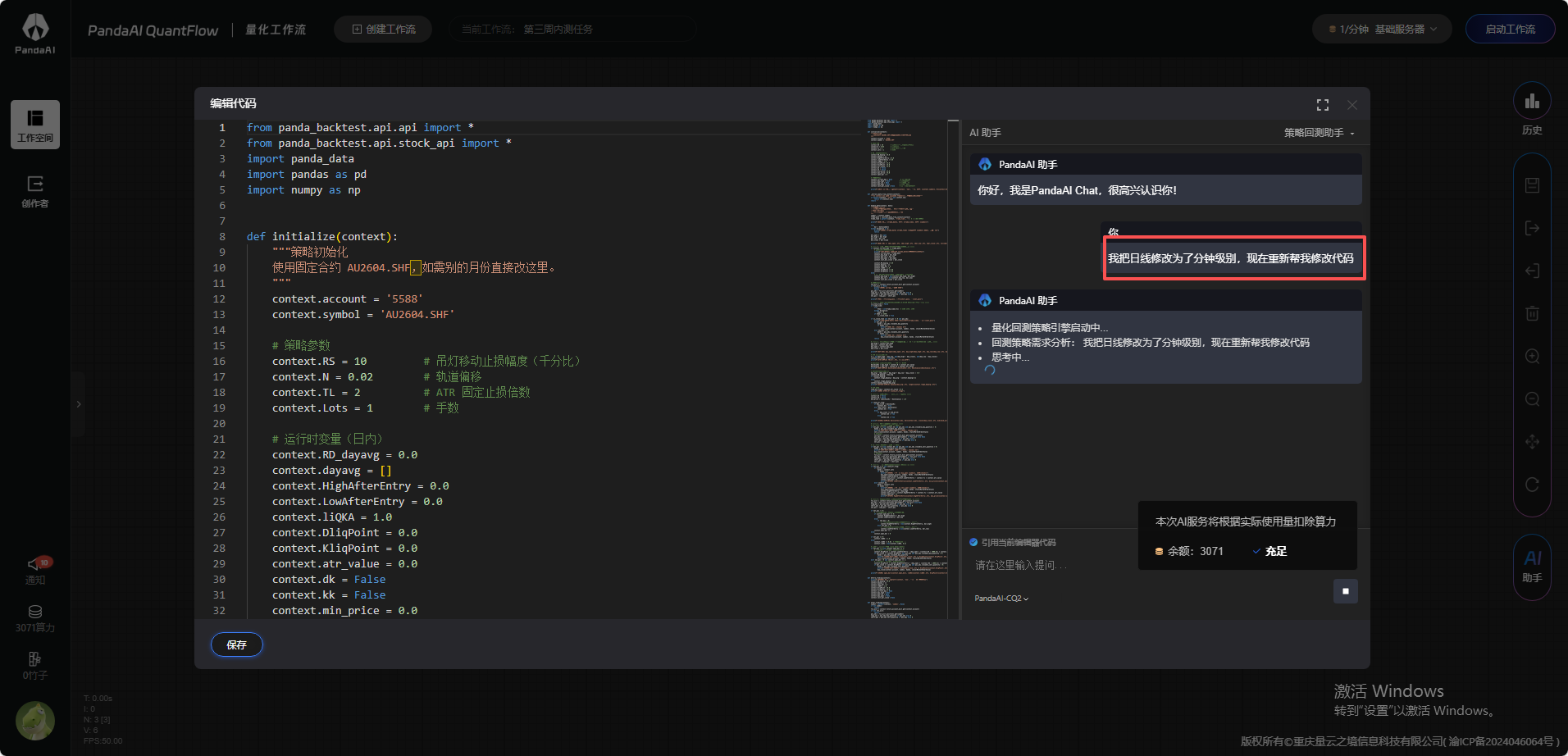Expand the collapsed left side panel arrow
This screenshot has width=1568, height=756.
pyautogui.click(x=79, y=403)
